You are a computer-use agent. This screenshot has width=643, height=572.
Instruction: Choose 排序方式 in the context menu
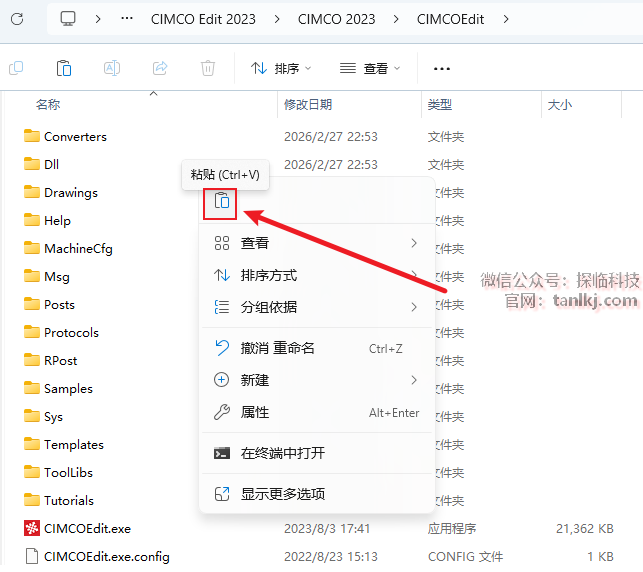click(317, 275)
